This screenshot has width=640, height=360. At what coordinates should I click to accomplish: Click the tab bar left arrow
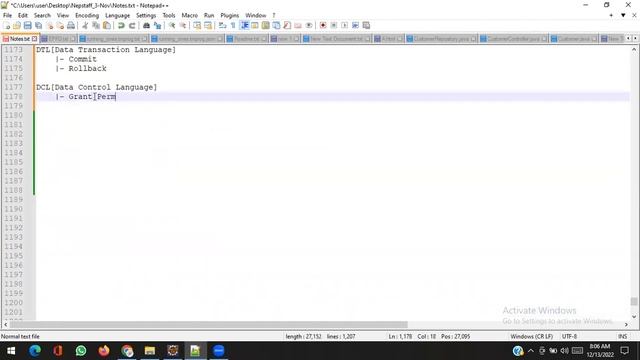coord(629,38)
